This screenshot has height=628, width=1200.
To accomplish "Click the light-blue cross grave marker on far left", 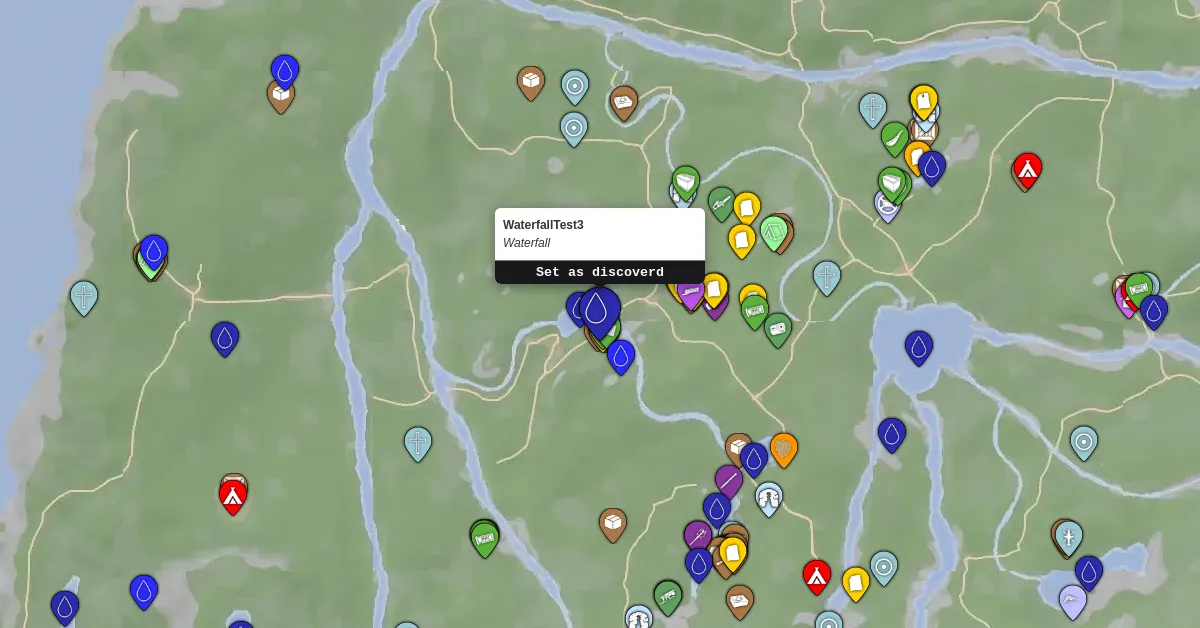I will (84, 298).
